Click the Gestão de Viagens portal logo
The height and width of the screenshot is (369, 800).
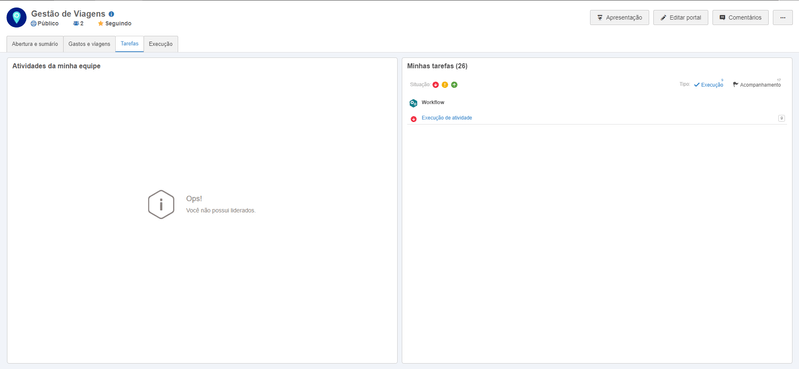click(x=16, y=17)
